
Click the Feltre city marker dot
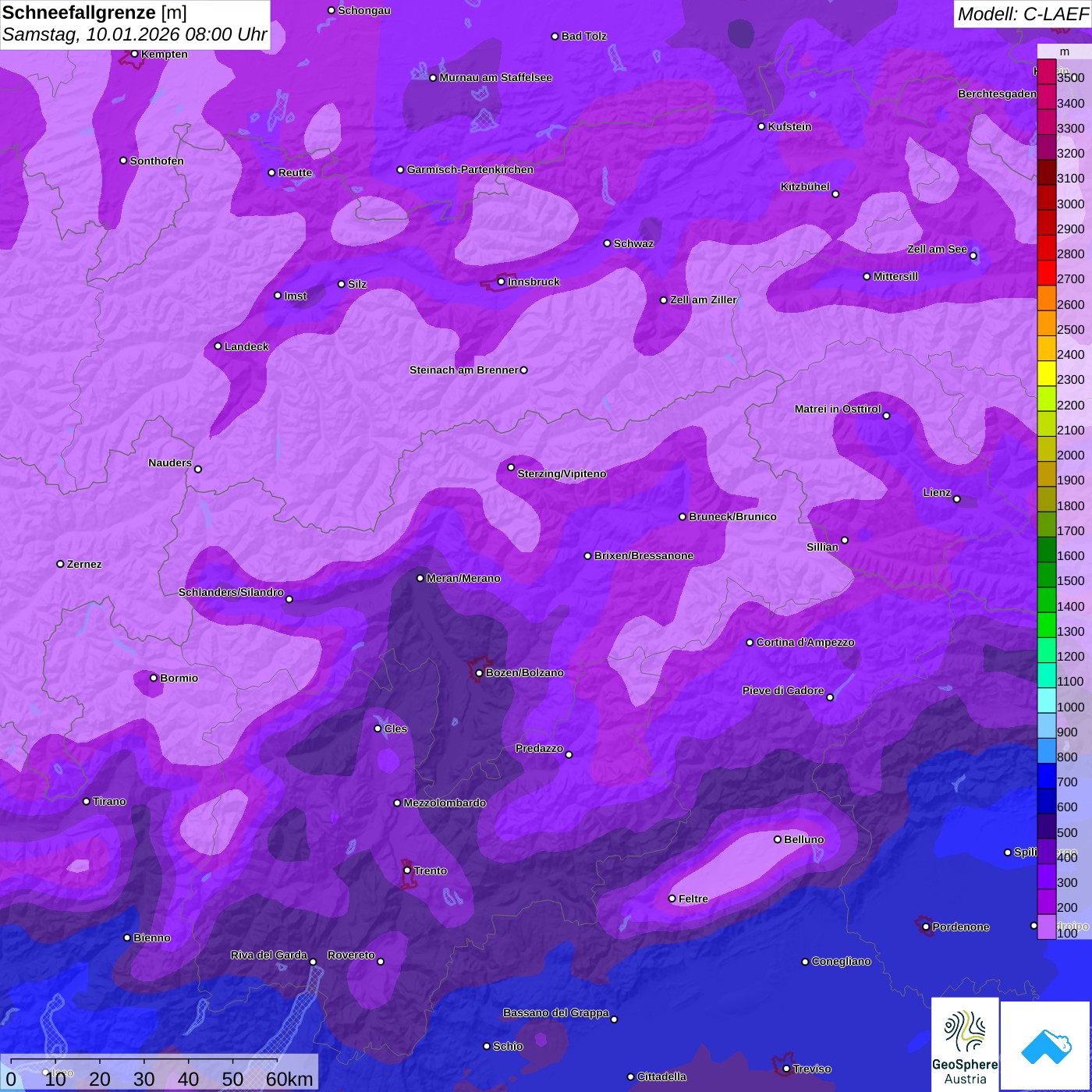tap(672, 899)
